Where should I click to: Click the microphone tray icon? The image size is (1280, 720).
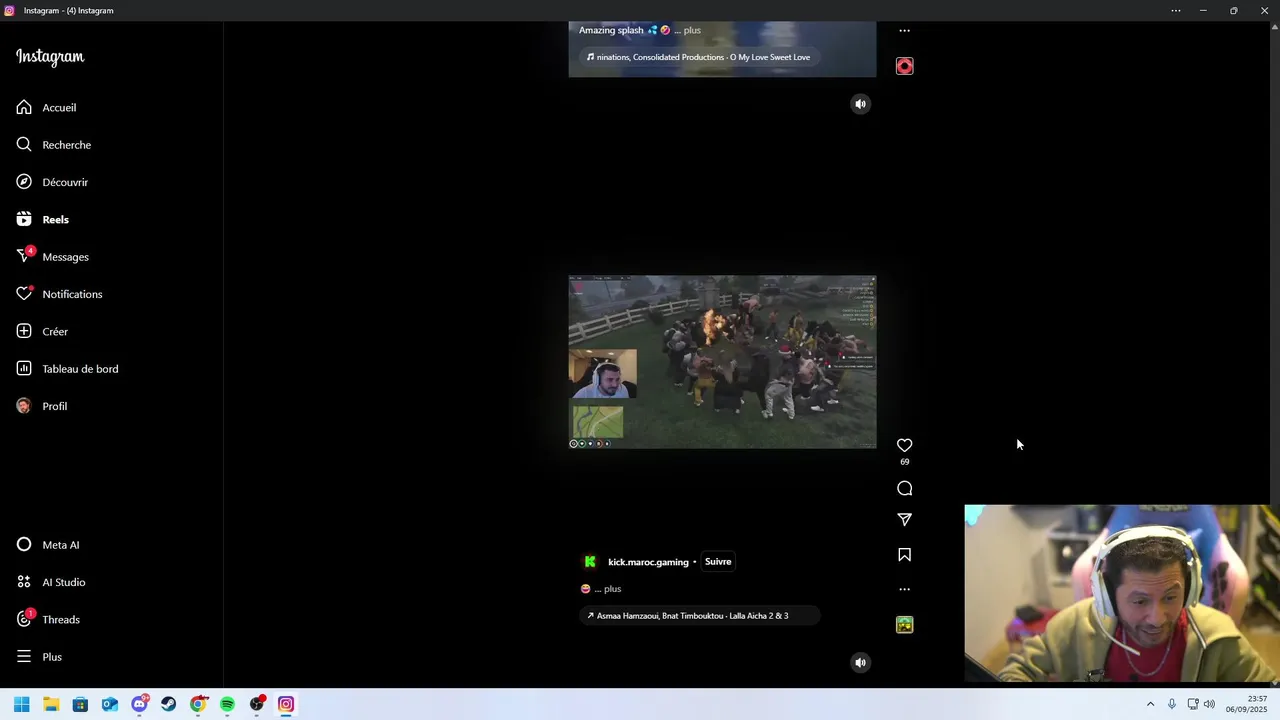click(x=1172, y=704)
